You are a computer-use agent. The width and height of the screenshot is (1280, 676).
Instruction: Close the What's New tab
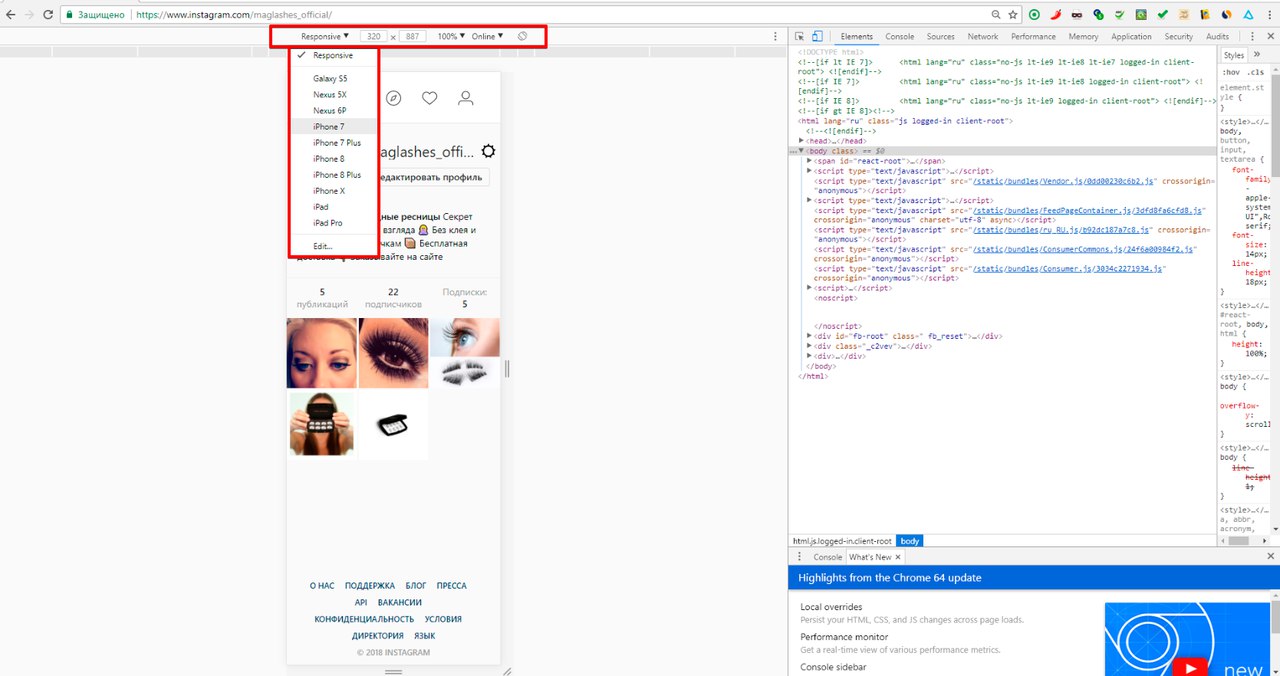[x=898, y=557]
